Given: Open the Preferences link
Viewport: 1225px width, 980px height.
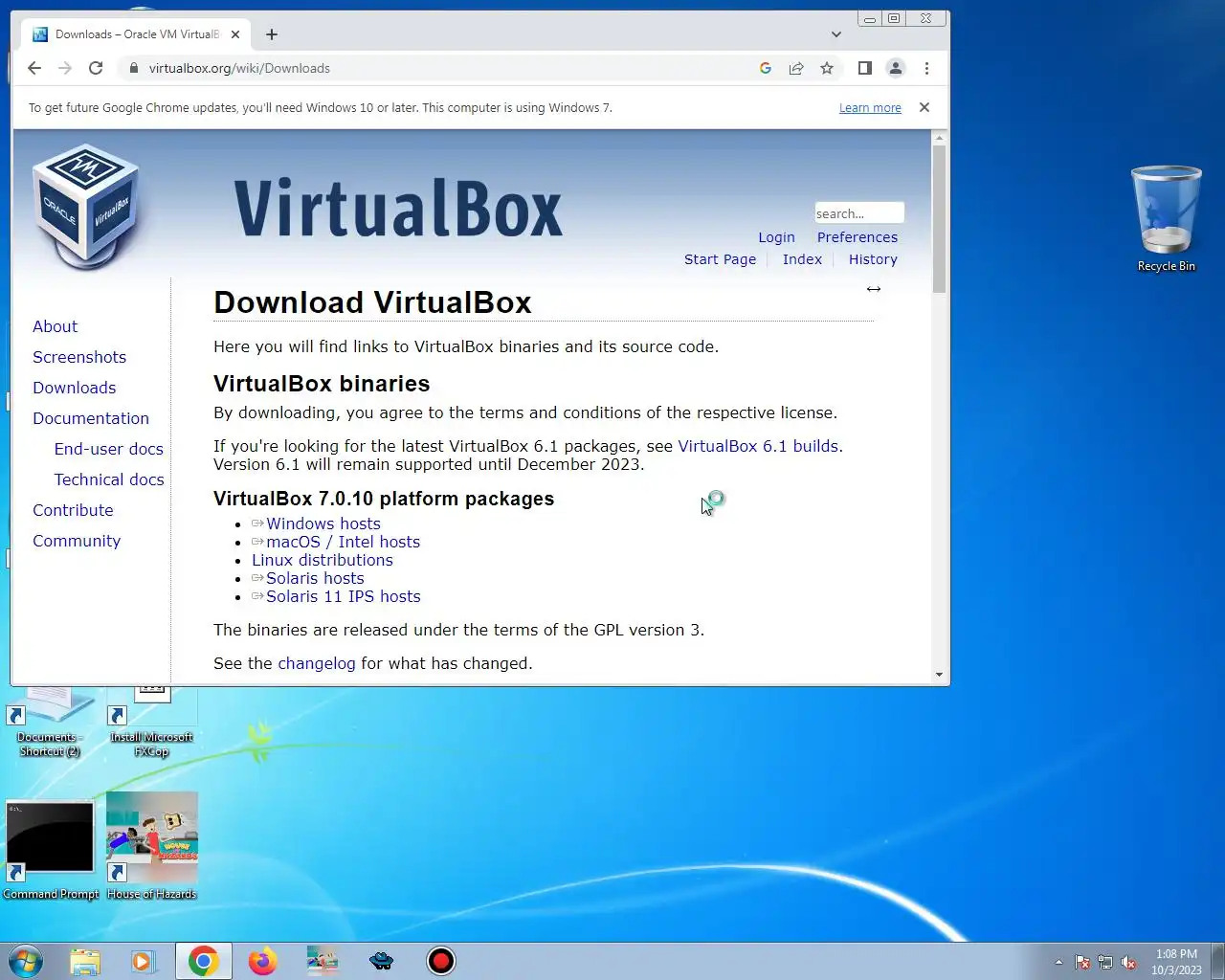Looking at the screenshot, I should coord(857,237).
